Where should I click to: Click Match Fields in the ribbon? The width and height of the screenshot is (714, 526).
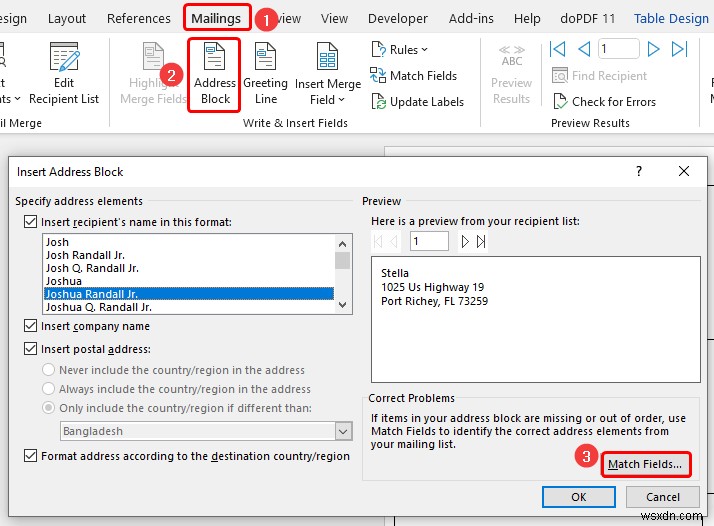point(413,76)
